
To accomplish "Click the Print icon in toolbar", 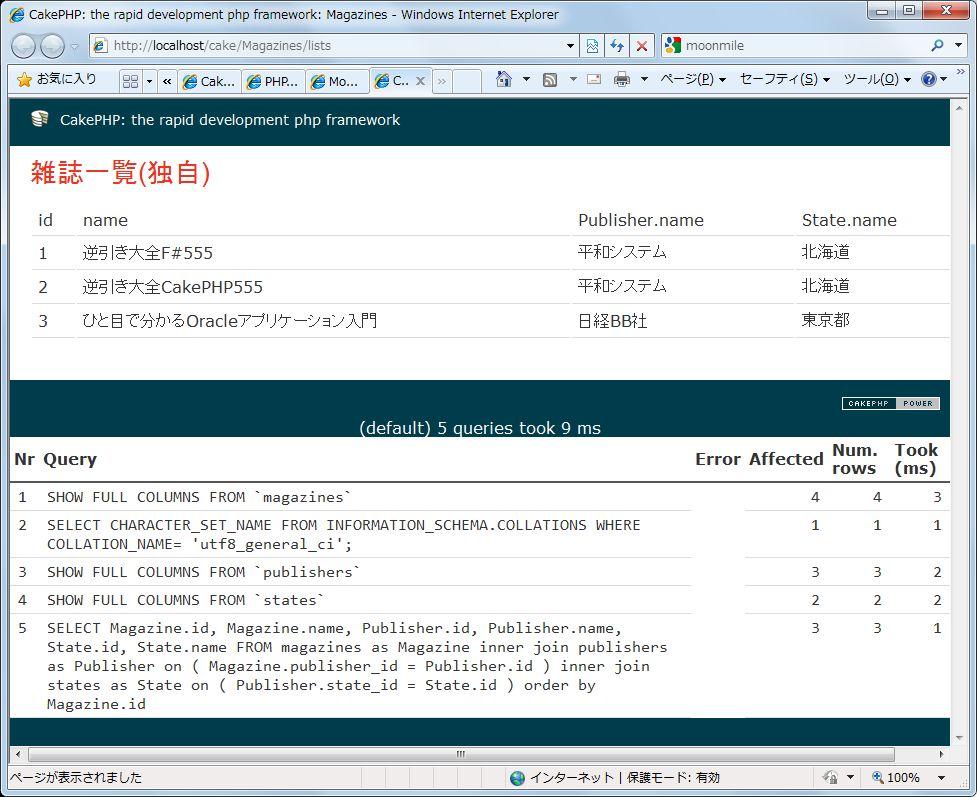I will click(621, 80).
